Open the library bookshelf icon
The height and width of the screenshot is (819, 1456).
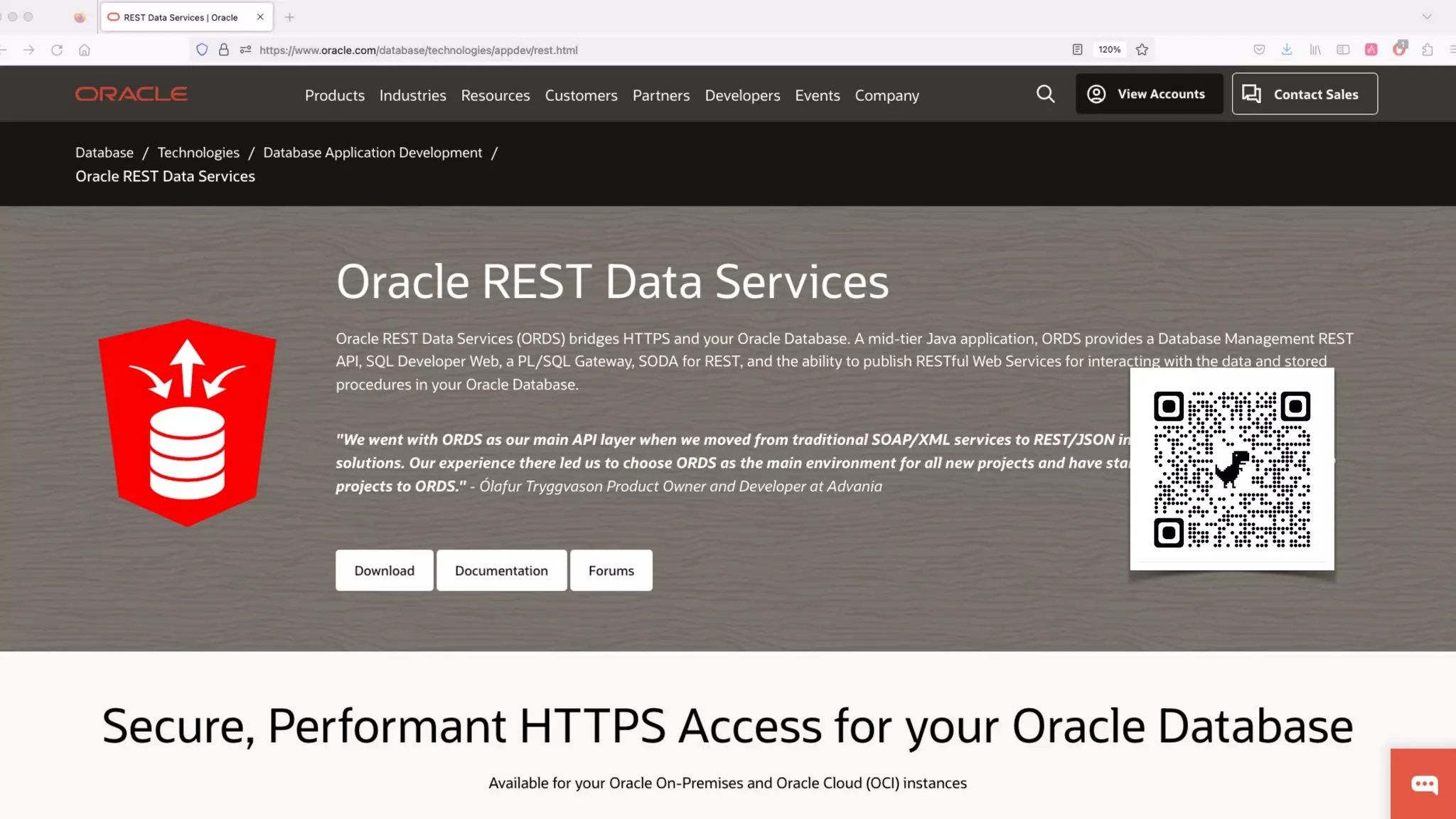pos(1315,50)
